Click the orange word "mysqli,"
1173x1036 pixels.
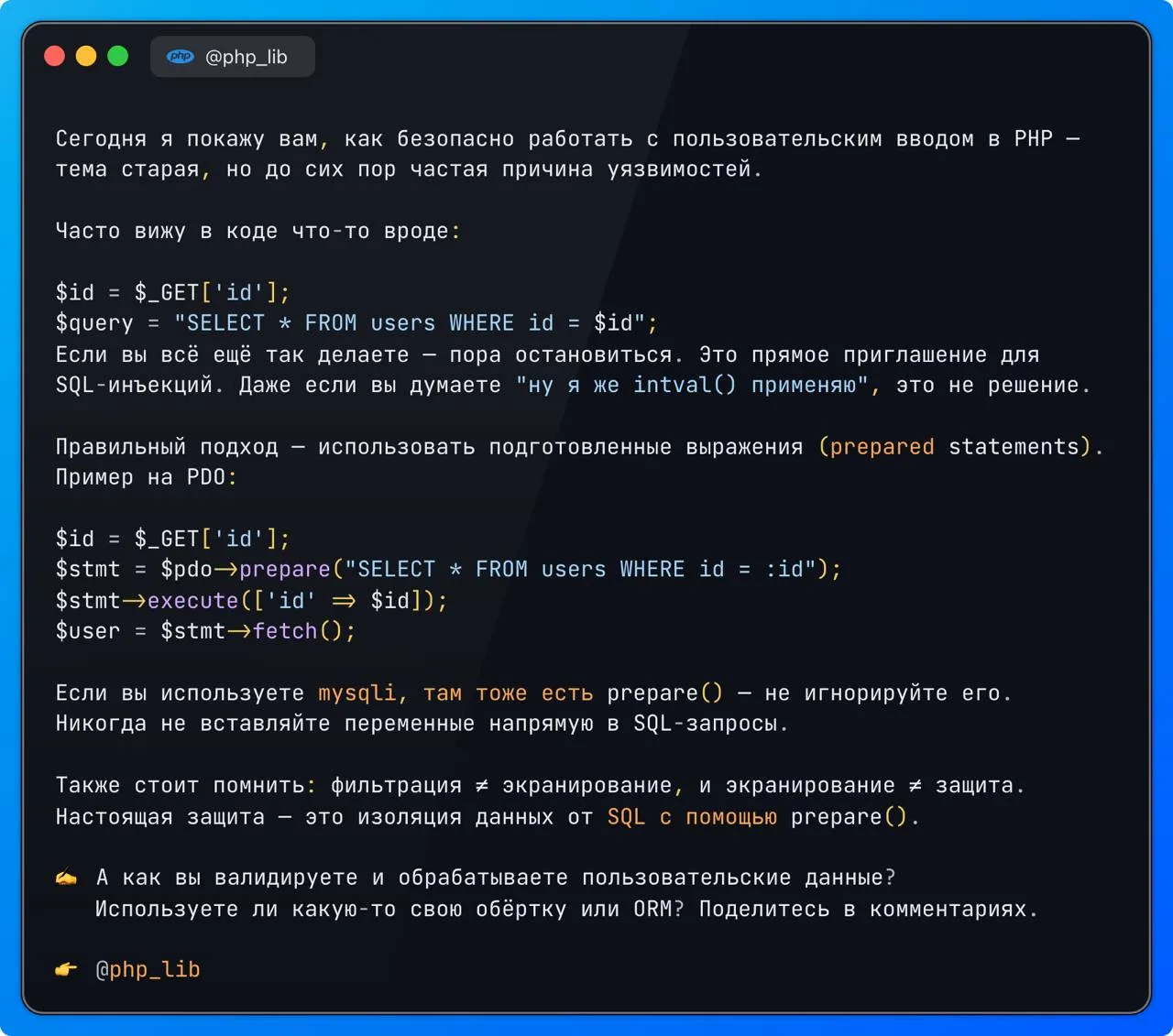coord(363,693)
